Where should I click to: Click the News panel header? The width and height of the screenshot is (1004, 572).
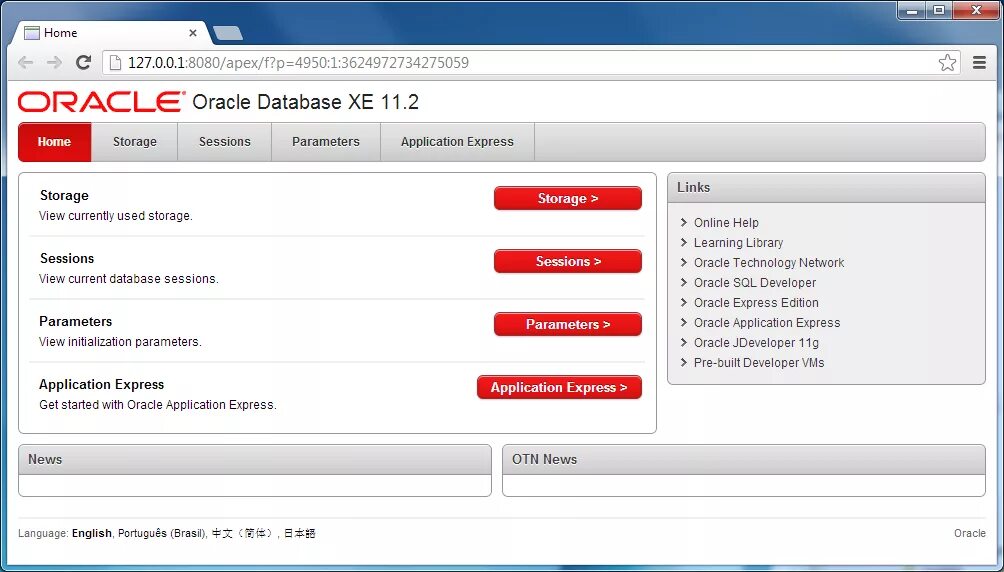click(255, 459)
